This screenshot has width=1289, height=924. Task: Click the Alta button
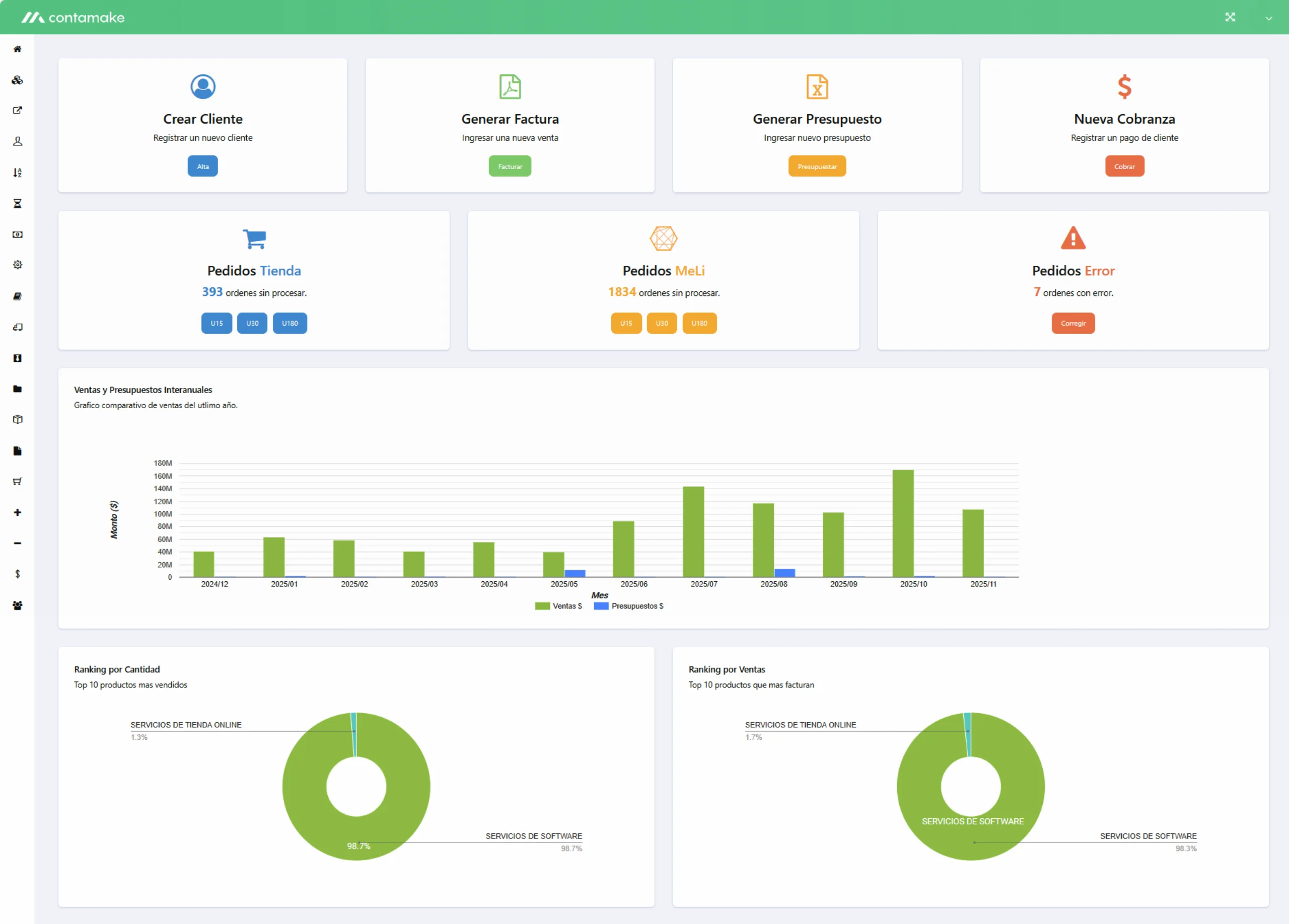[x=203, y=167]
